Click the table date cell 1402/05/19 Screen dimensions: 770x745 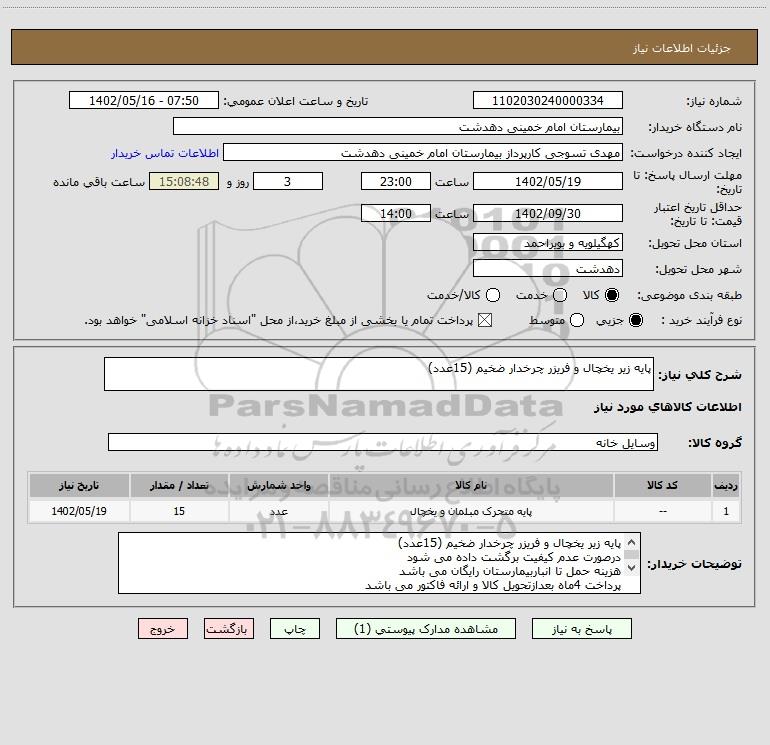click(x=79, y=511)
